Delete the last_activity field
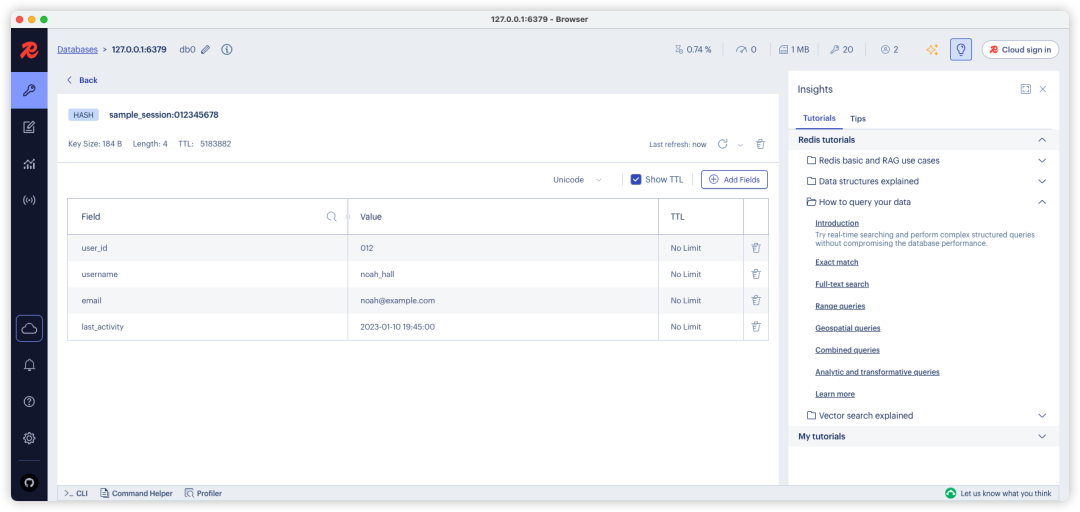 [756, 327]
